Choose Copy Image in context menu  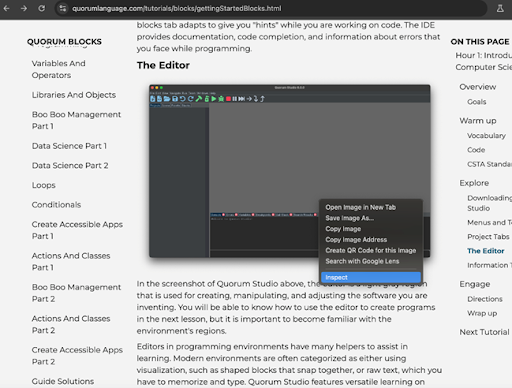pyautogui.click(x=343, y=229)
